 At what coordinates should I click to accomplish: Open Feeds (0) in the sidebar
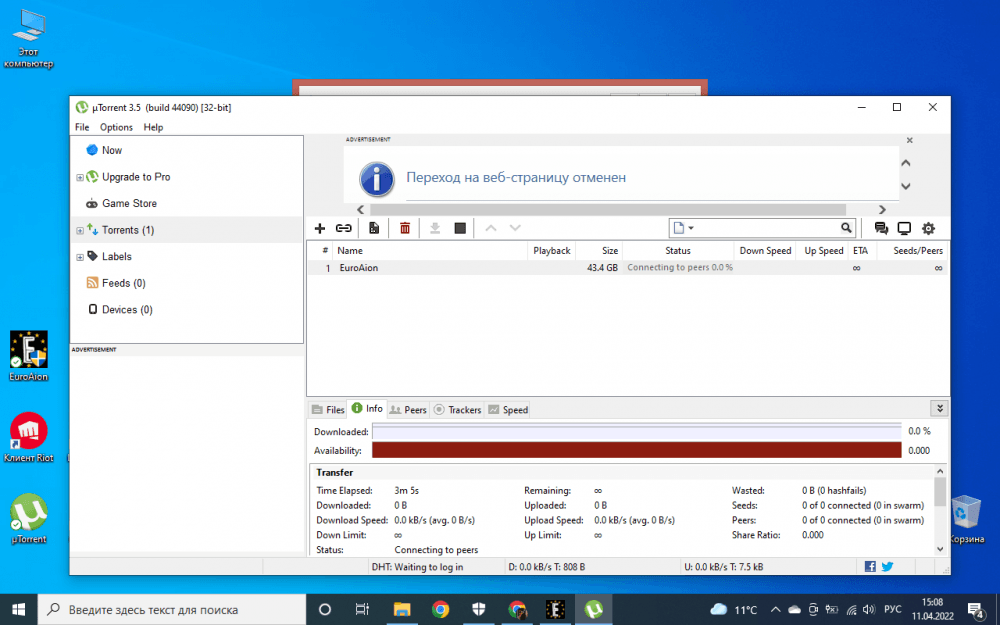[x=123, y=283]
